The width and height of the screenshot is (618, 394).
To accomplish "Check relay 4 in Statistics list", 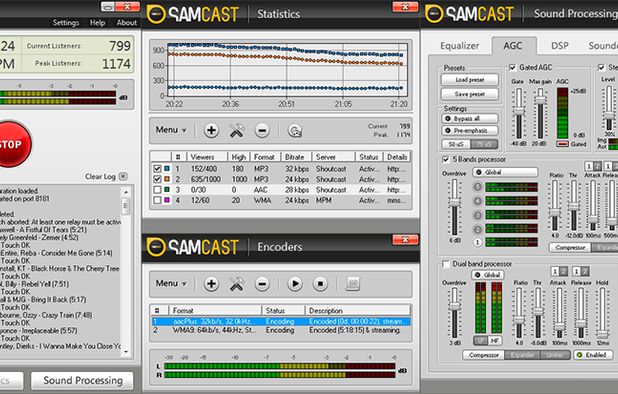I will point(157,200).
